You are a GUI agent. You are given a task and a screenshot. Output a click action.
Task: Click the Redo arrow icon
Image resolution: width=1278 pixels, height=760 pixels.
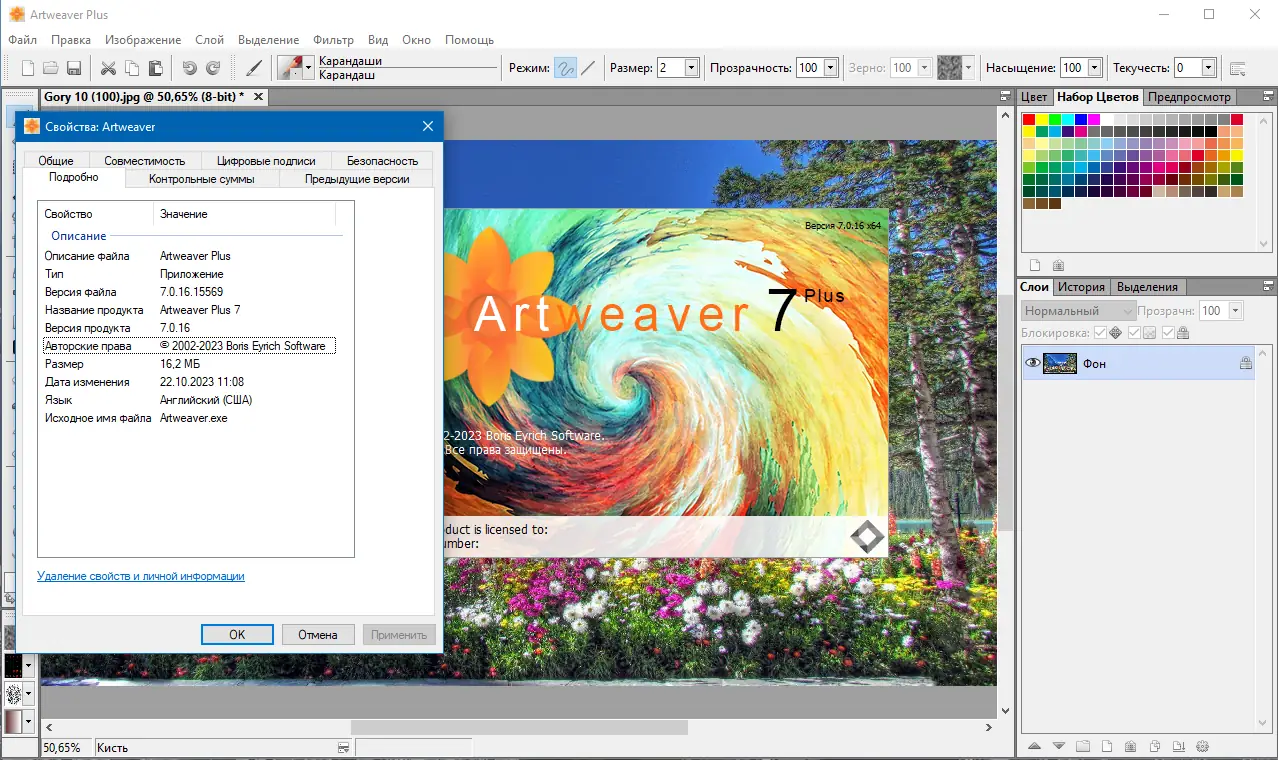(x=213, y=68)
